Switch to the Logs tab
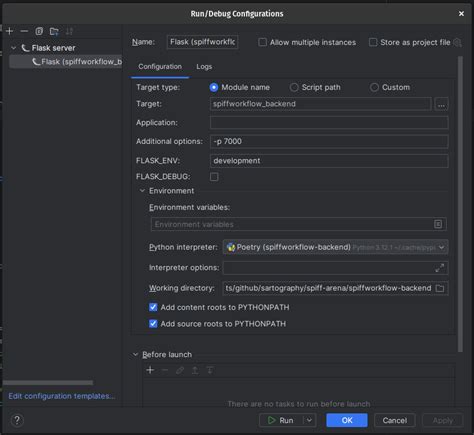The height and width of the screenshot is (435, 474). (x=204, y=67)
